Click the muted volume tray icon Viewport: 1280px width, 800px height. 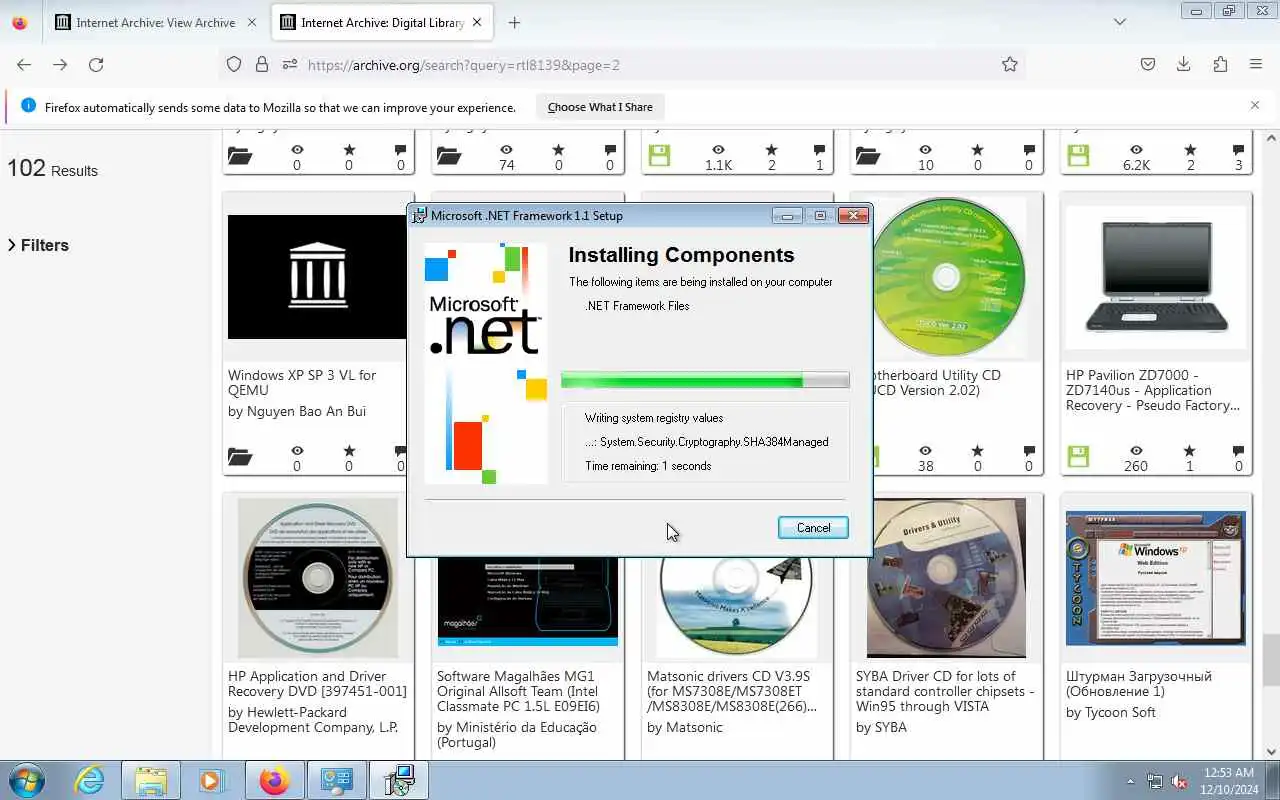coord(1181,781)
